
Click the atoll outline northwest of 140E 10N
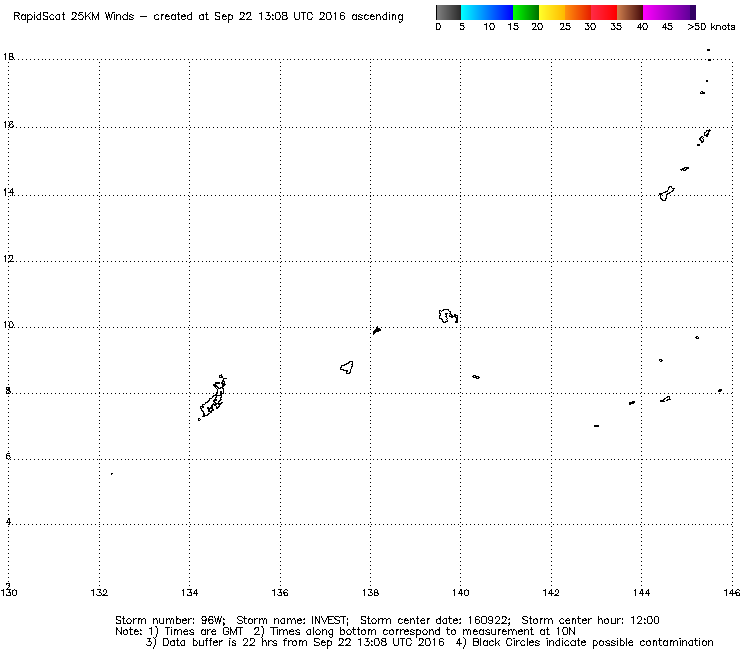pyautogui.click(x=448, y=316)
